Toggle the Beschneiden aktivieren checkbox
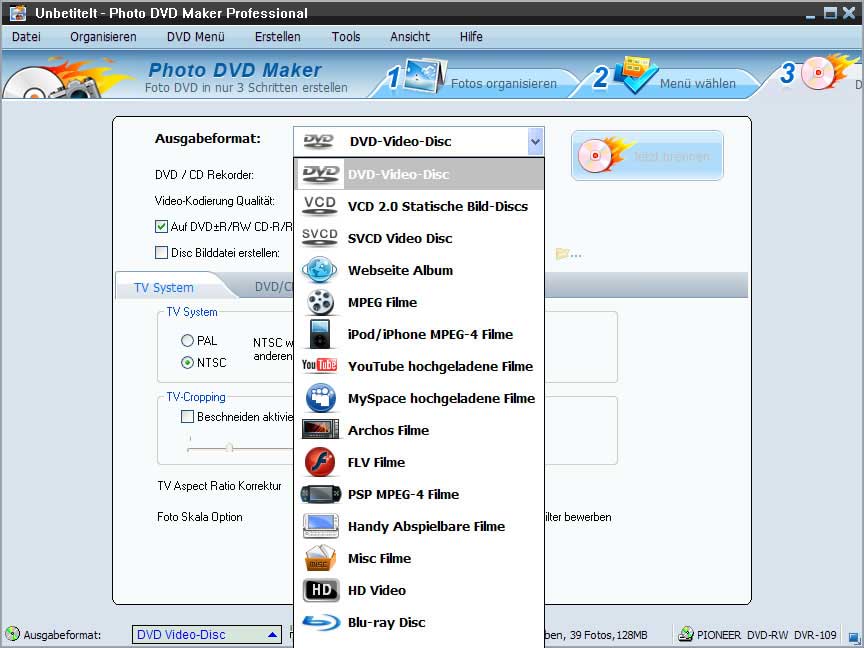The width and height of the screenshot is (864, 648). [x=187, y=417]
